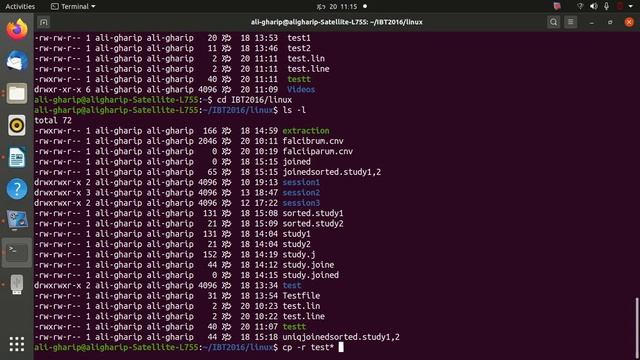640x360 pixels.
Task: Show applications grid button
Action: [x=17, y=344]
